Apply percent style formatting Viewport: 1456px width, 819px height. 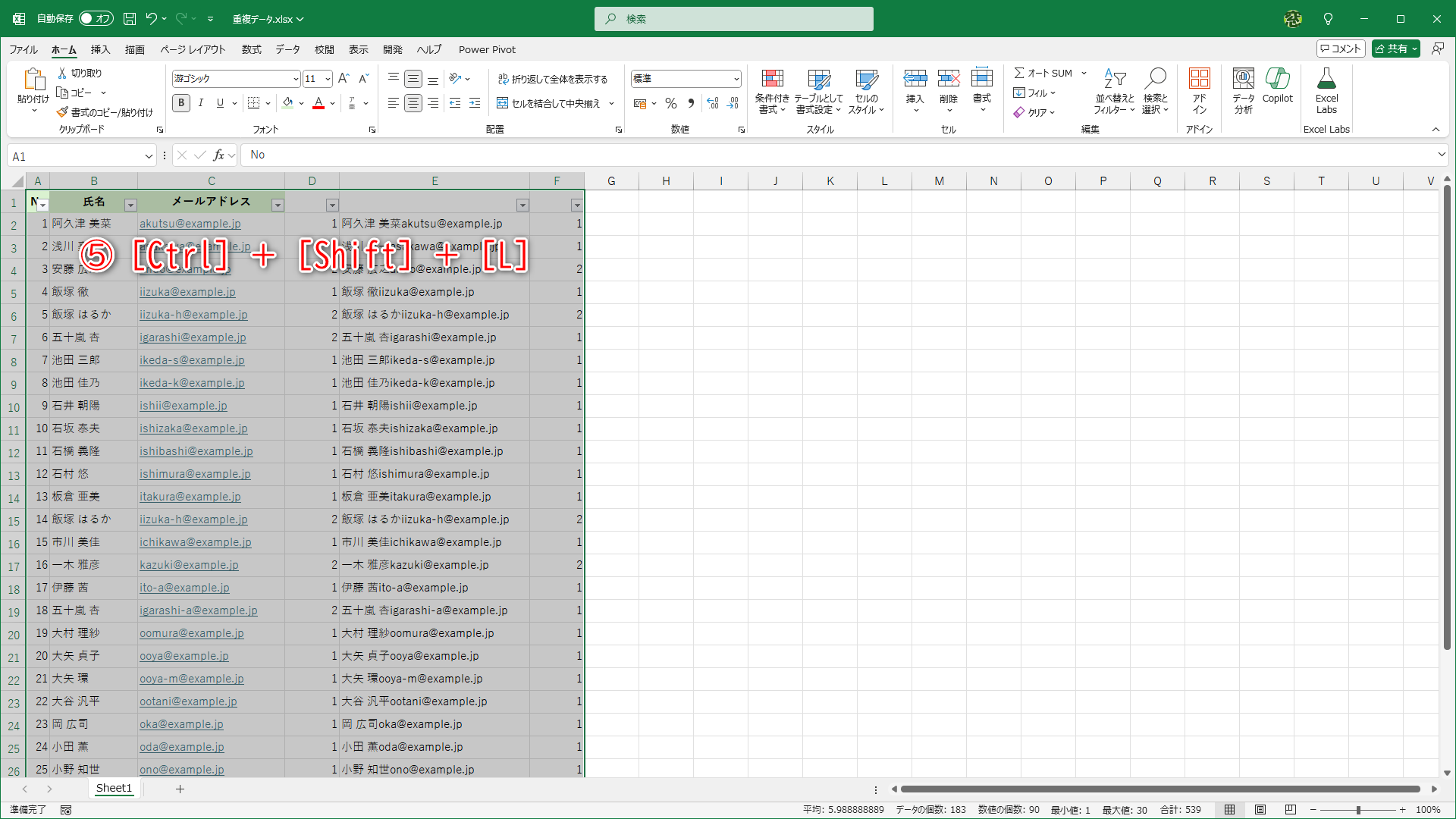(670, 103)
